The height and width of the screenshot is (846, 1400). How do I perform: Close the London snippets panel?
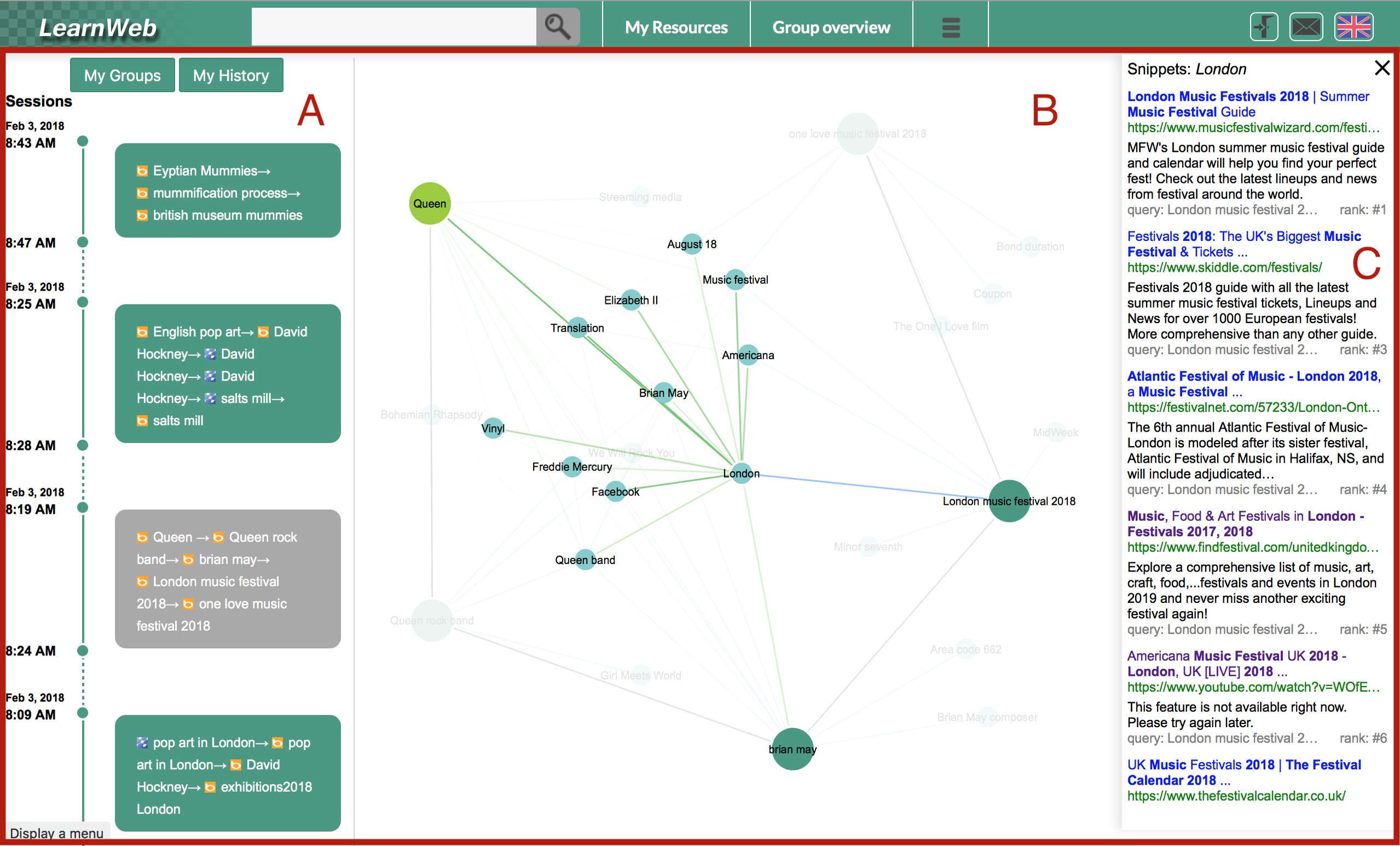coord(1382,68)
